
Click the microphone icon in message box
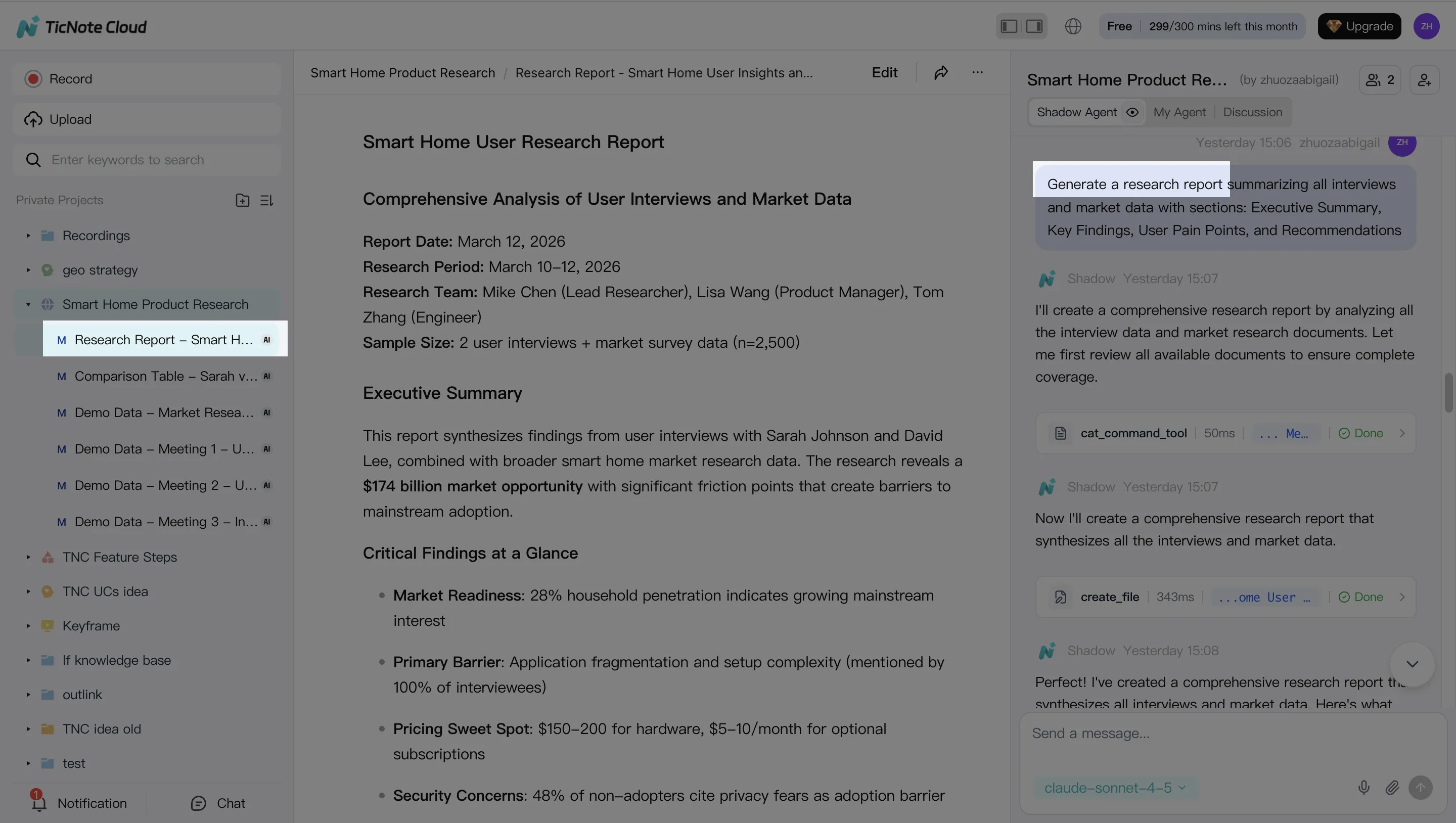1364,788
